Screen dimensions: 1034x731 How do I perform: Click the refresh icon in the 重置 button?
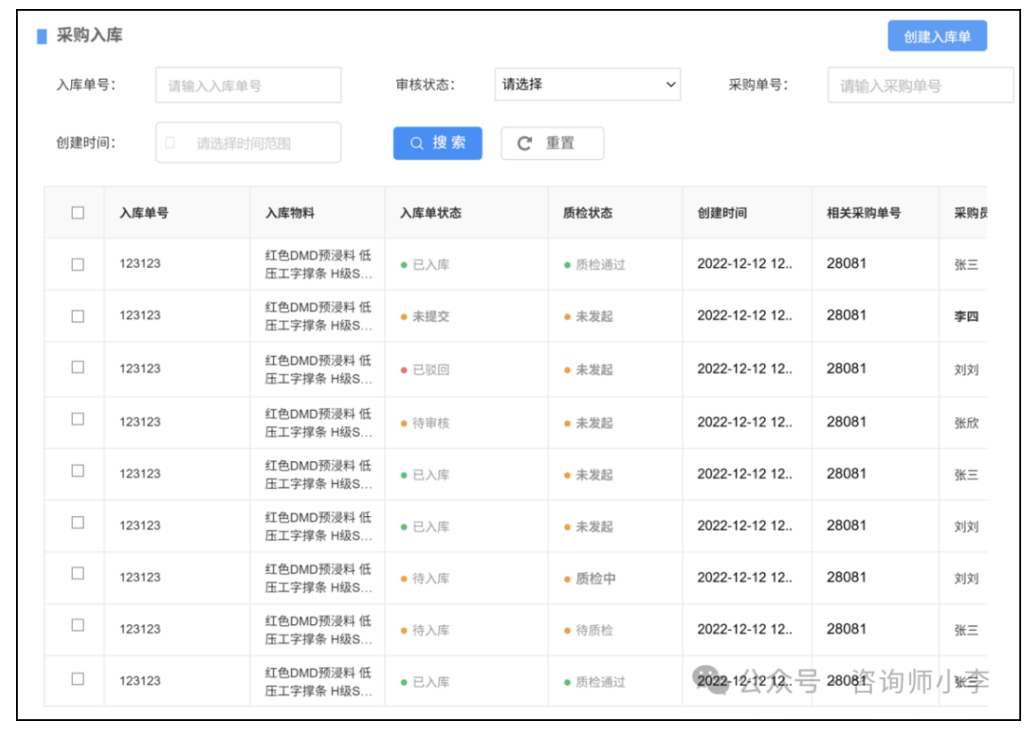click(x=524, y=144)
